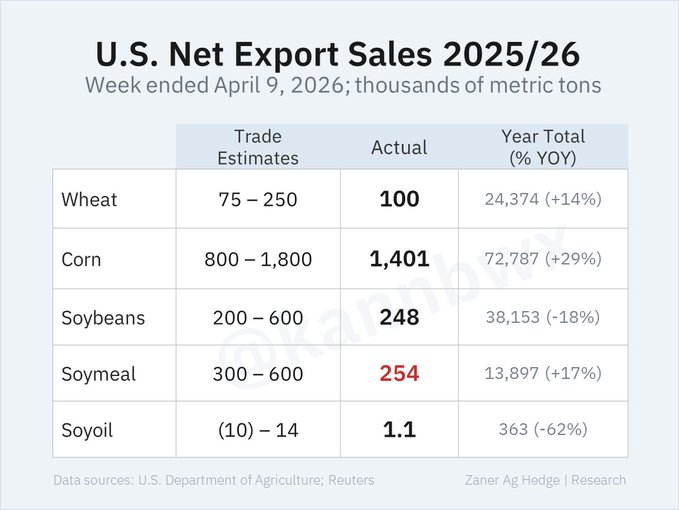Click the Soymeal row label
Screen dimensions: 679x510
click(99, 374)
